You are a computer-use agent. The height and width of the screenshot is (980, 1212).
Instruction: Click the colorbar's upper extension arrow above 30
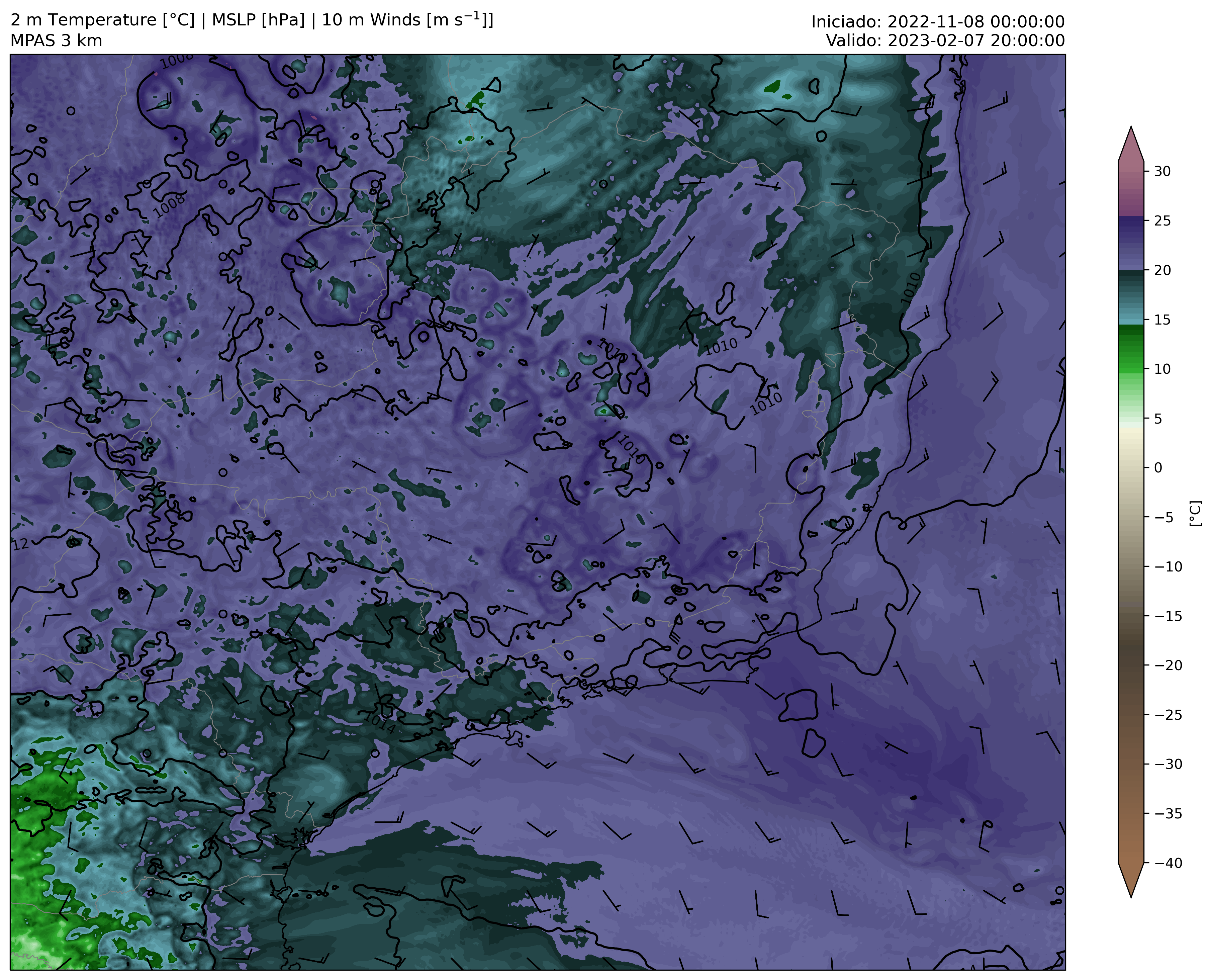coord(1131,146)
